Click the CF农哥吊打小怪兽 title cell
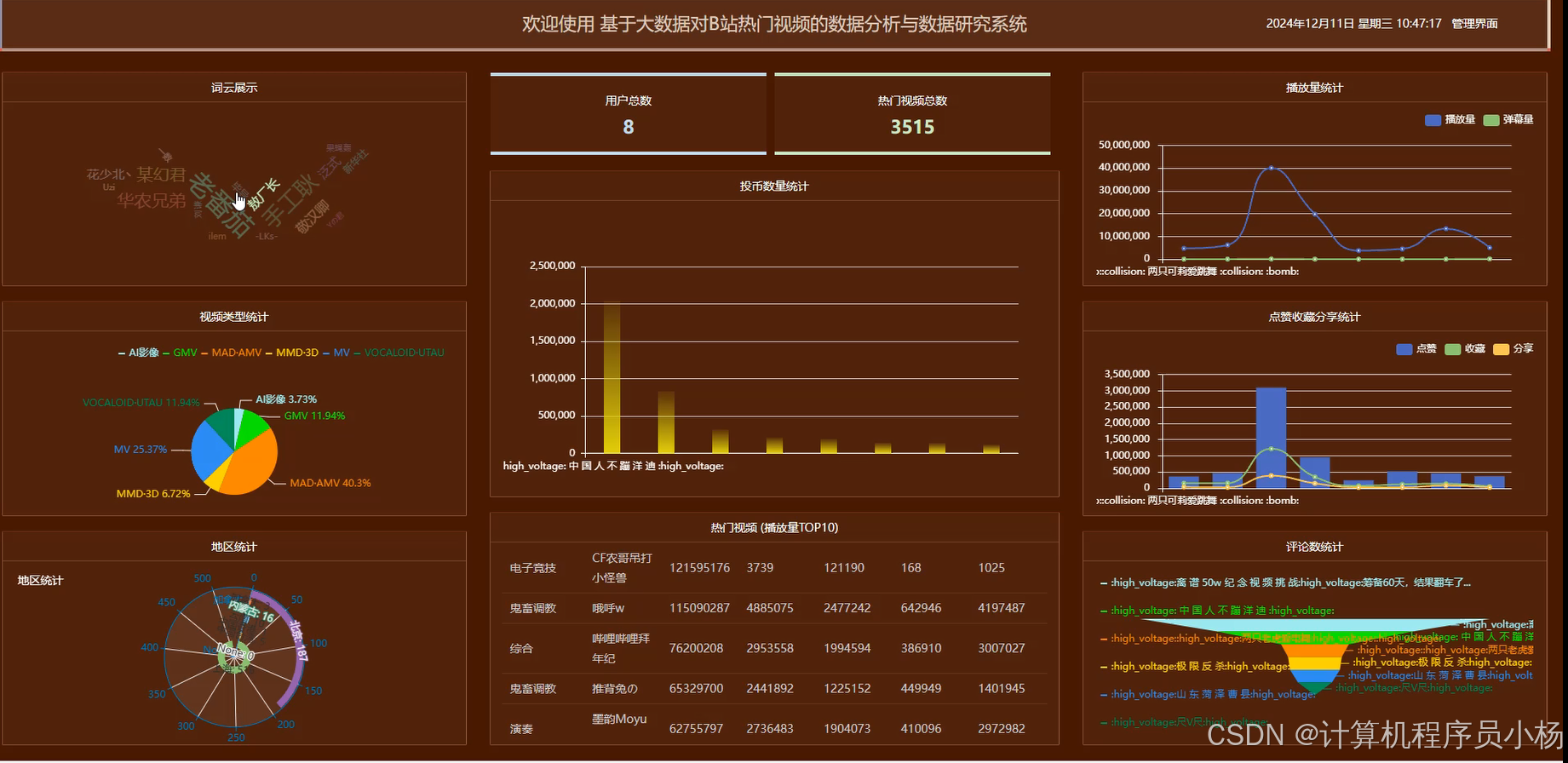This screenshot has width=1568, height=763. tap(622, 568)
